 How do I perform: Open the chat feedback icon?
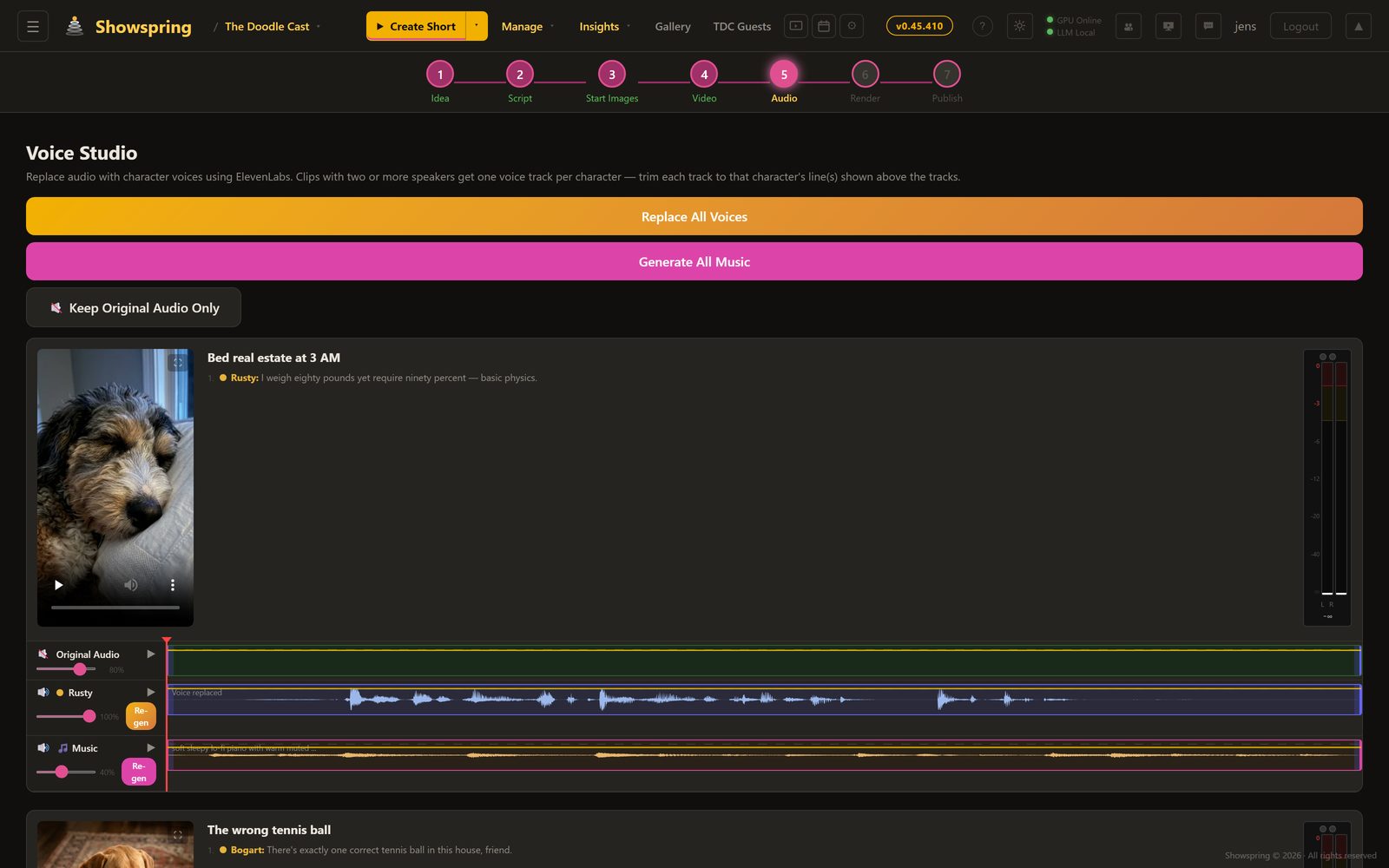(x=1208, y=26)
